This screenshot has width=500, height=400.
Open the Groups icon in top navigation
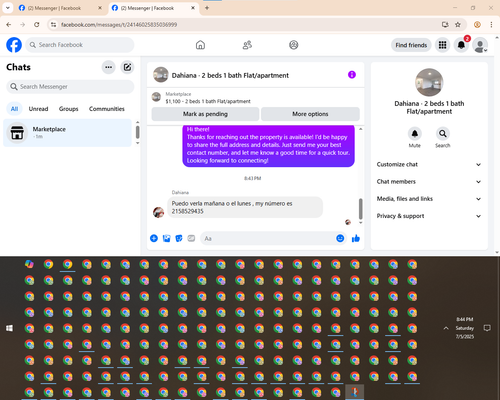point(294,45)
